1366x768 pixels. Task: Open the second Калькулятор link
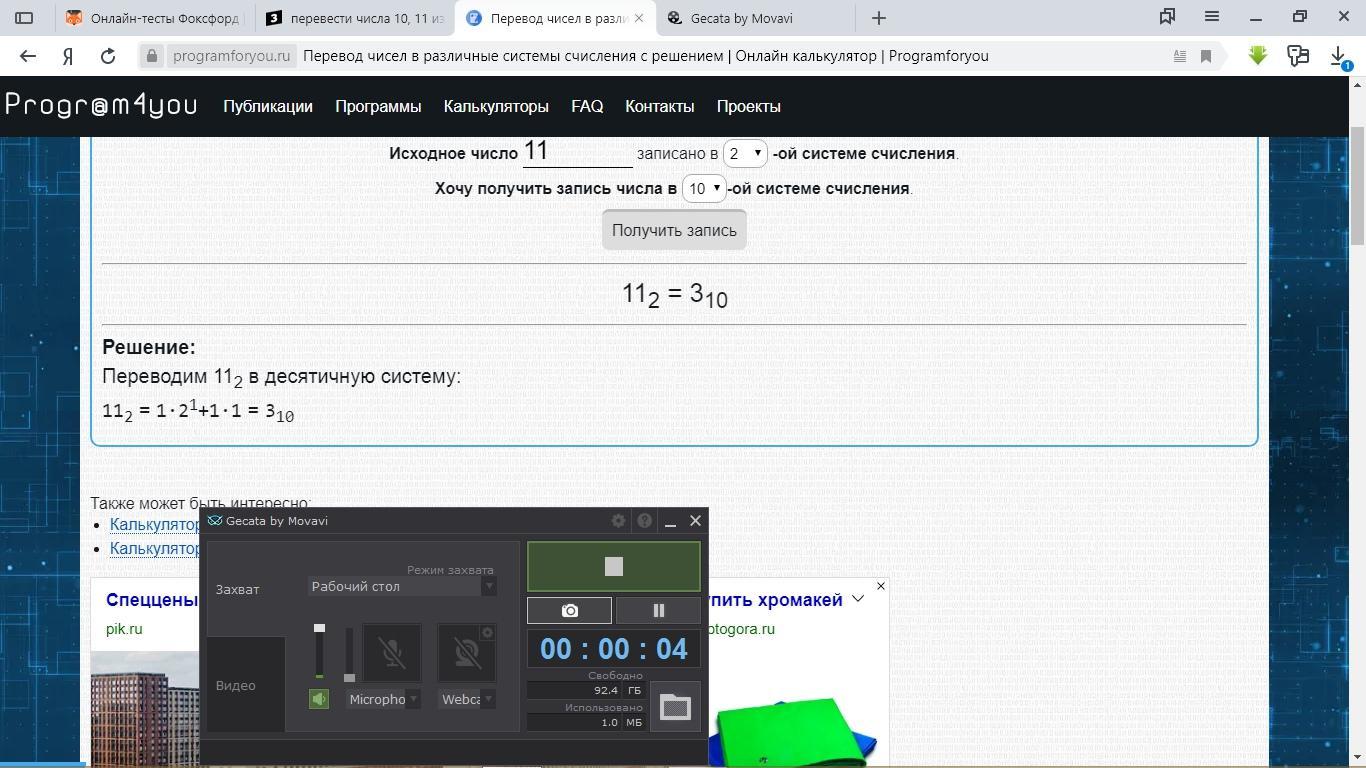[x=155, y=549]
